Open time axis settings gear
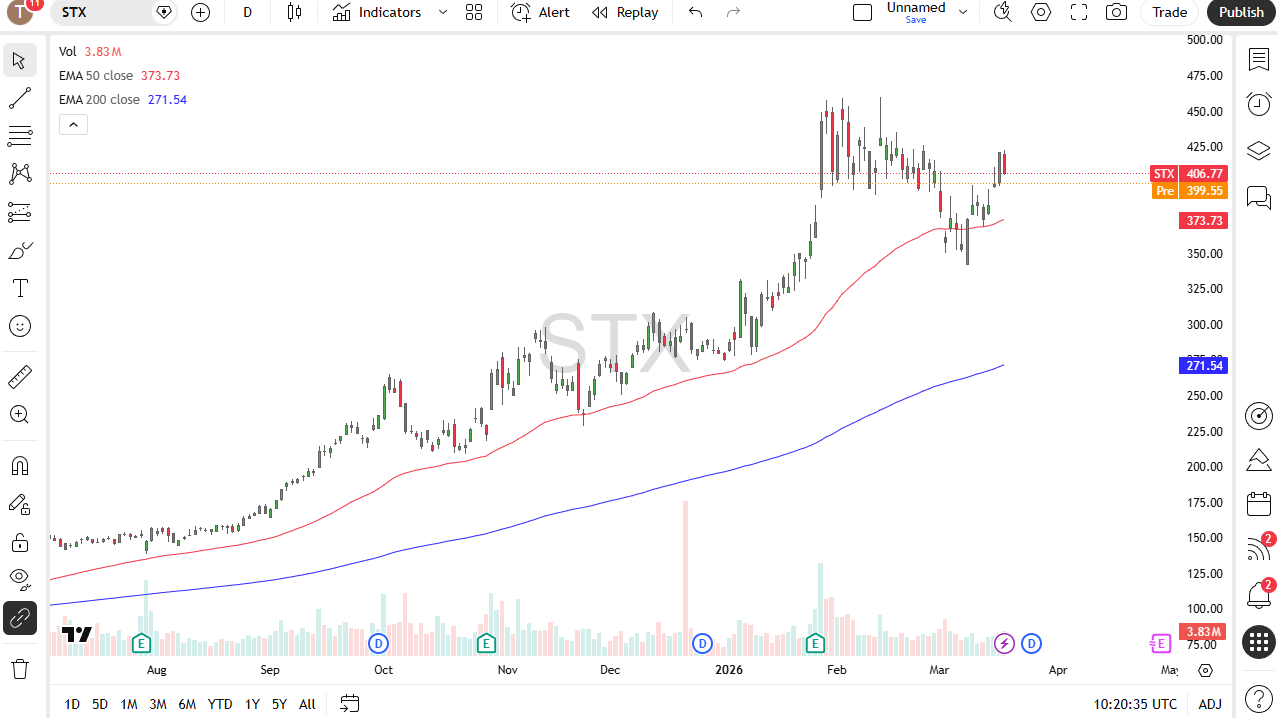The width and height of the screenshot is (1278, 718). (x=1205, y=670)
